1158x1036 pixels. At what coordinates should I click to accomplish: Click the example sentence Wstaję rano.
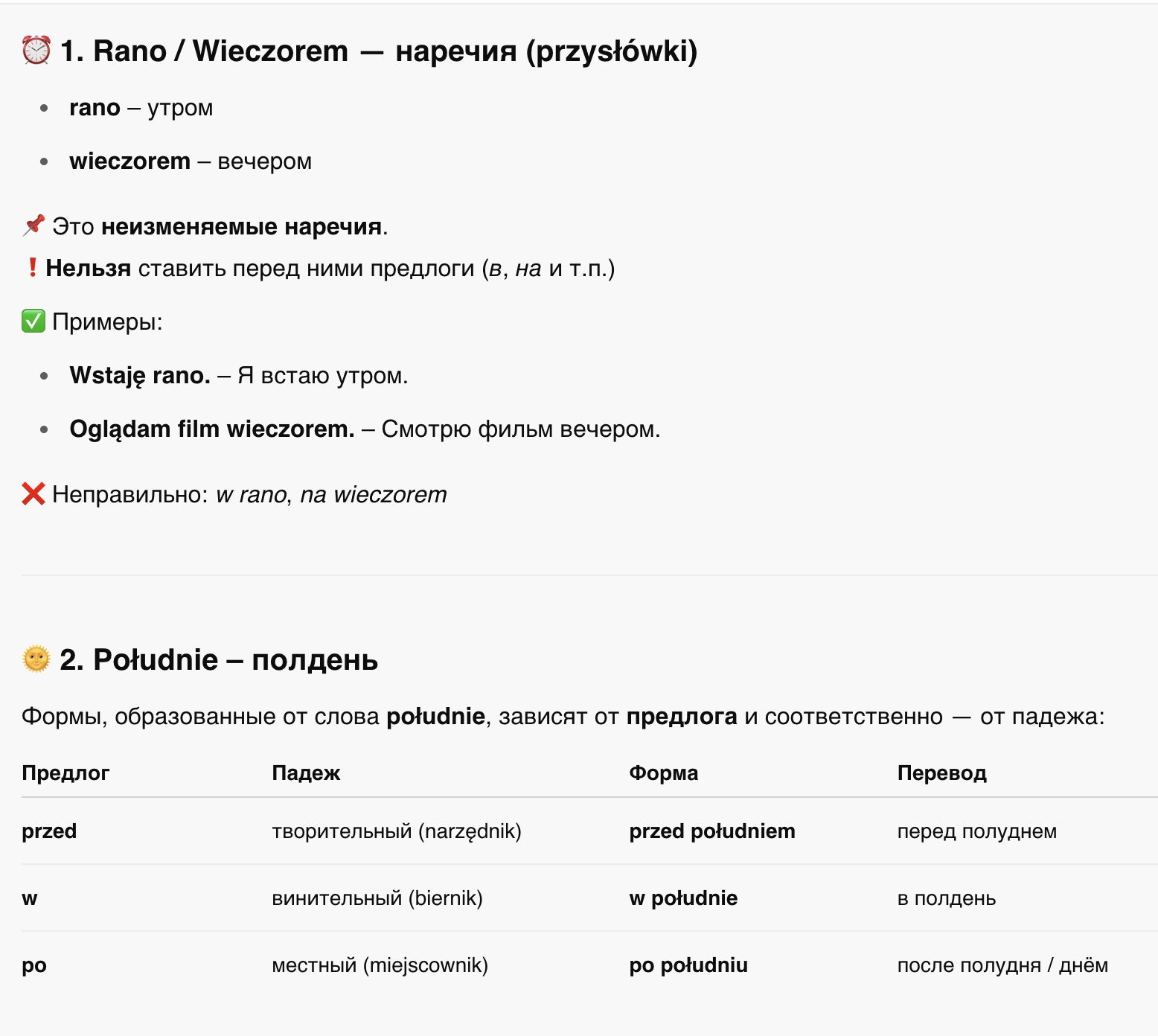pos(140,376)
